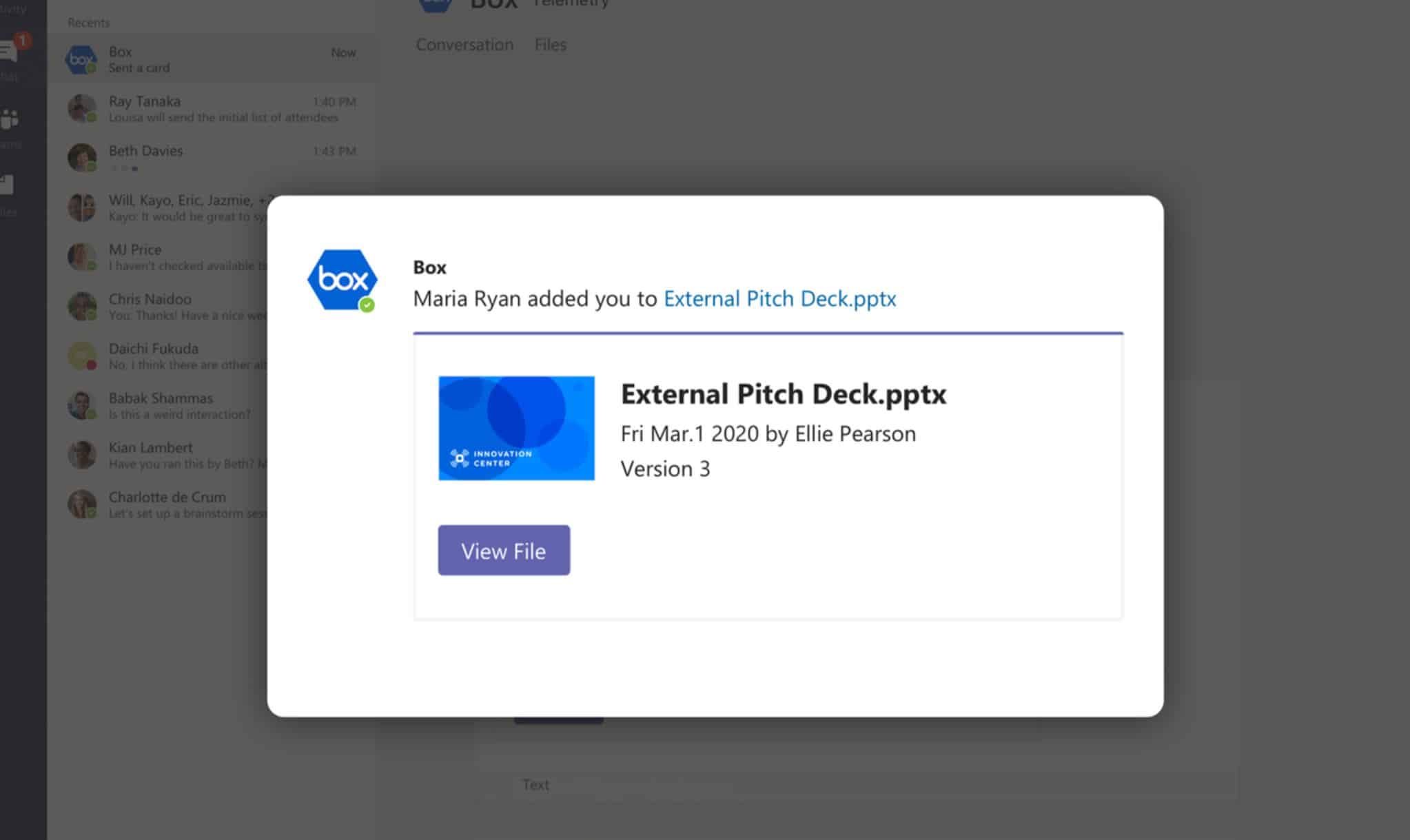Open Teams icon in left sidebar
This screenshot has height=840, width=1410.
(10, 120)
